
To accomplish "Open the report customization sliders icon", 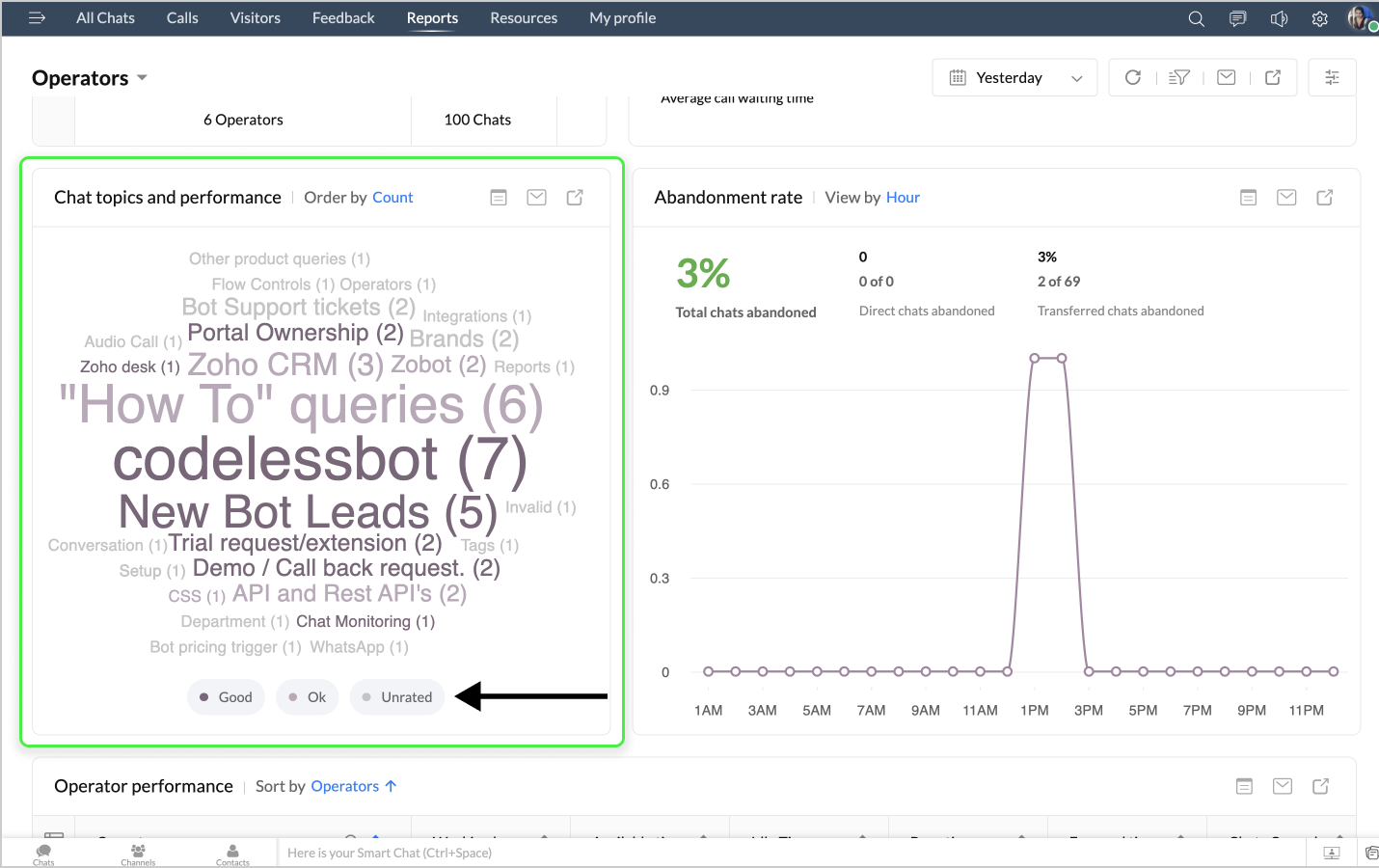I will pyautogui.click(x=1332, y=77).
